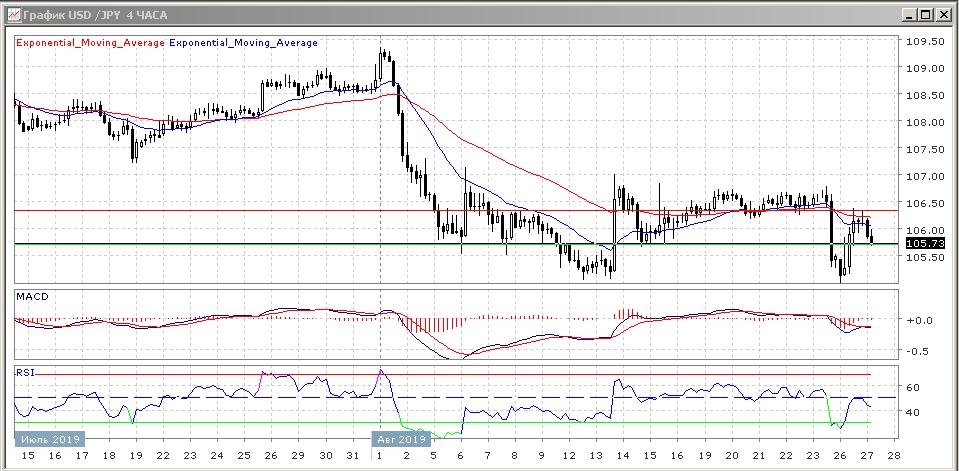The image size is (959, 471).
Task: Click the chart icon in the title bar
Action: click(x=11, y=14)
